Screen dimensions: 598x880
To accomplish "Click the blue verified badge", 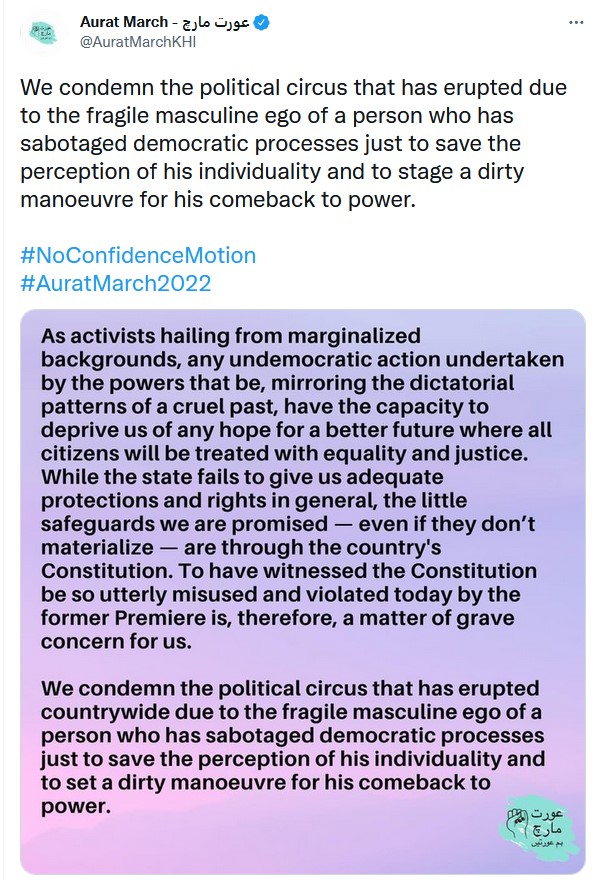I will (x=261, y=22).
